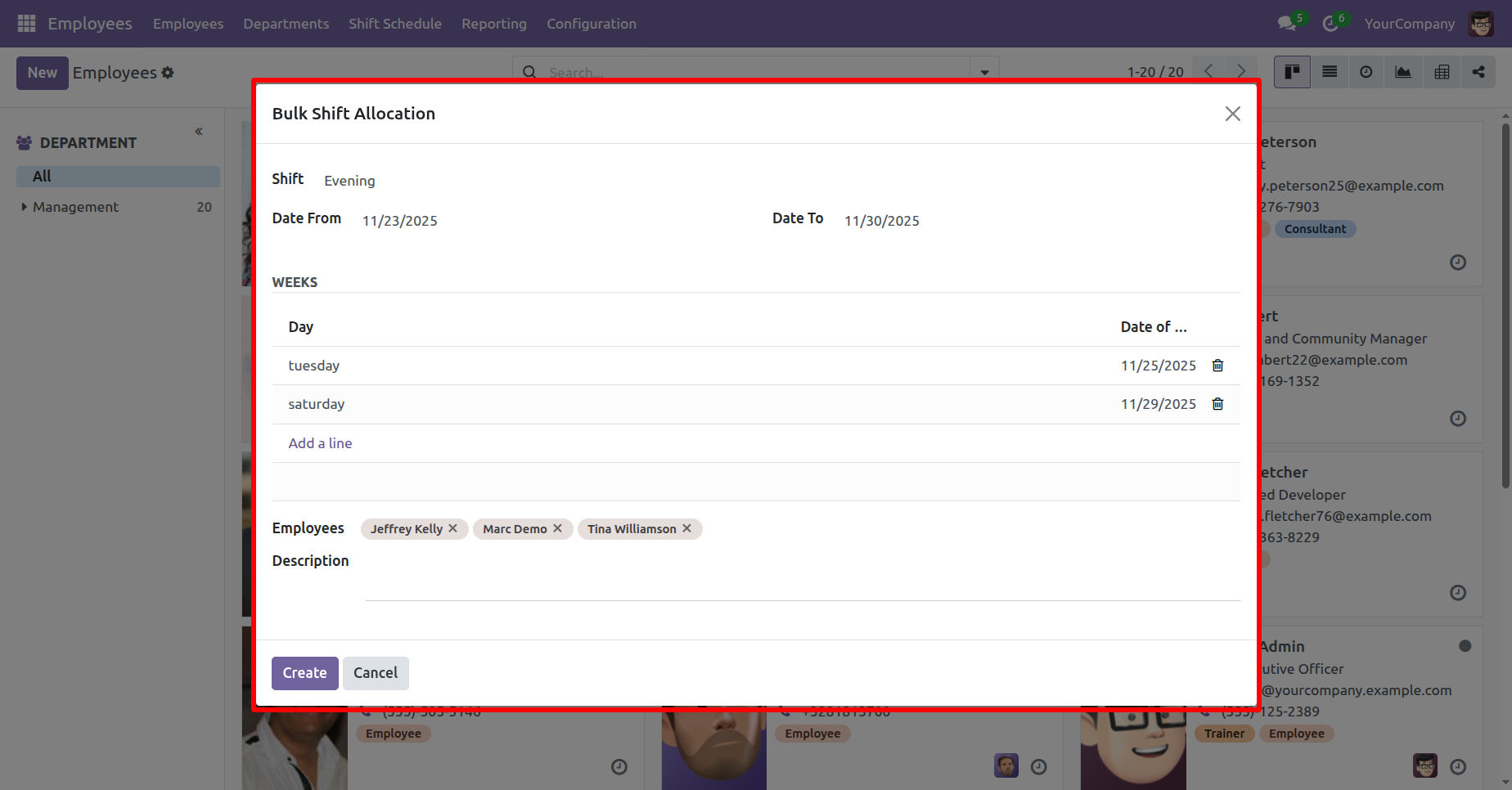Open the activities clock icon in navbar
Image resolution: width=1512 pixels, height=790 pixels.
pos(1330,24)
